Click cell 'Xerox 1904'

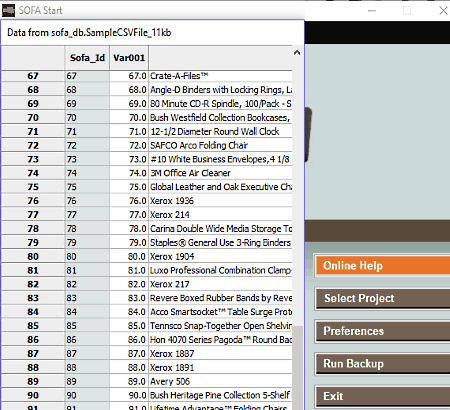click(x=220, y=257)
